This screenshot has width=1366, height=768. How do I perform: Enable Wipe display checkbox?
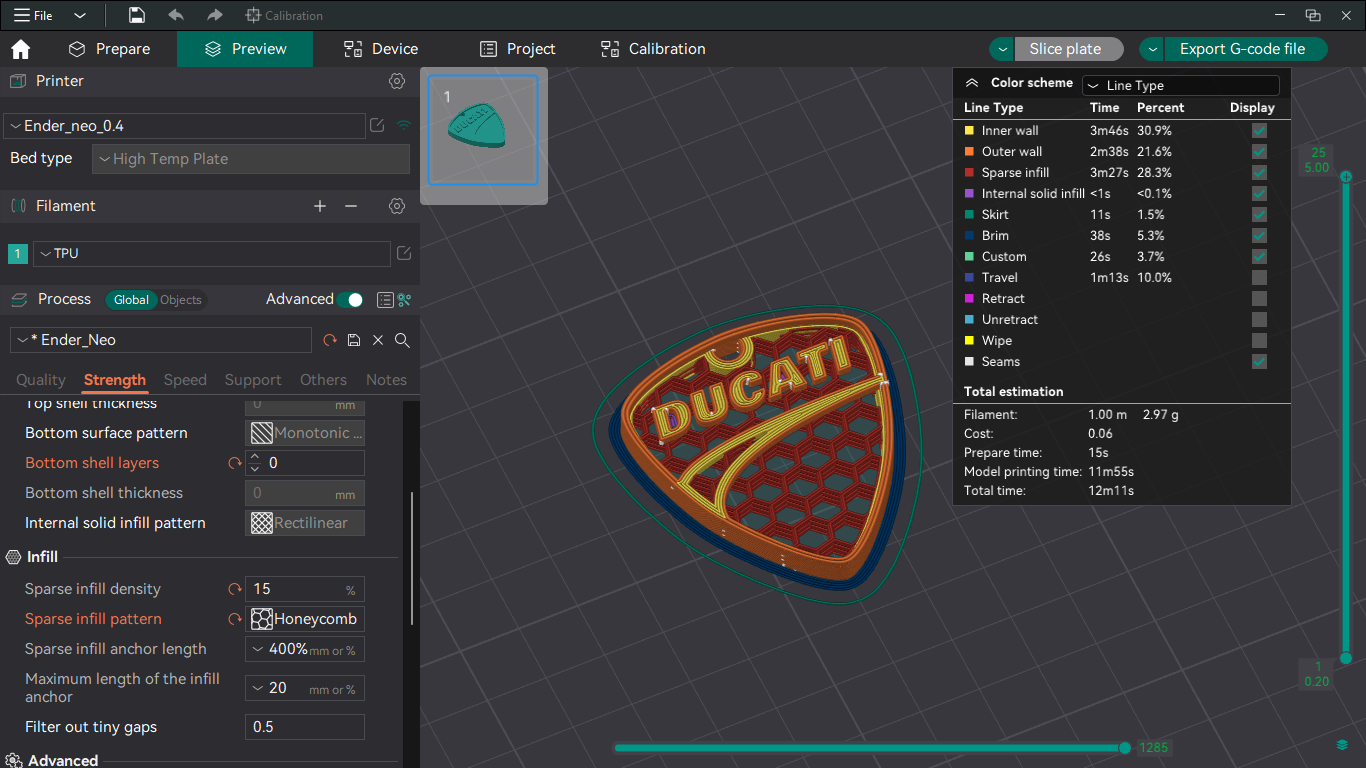(x=1259, y=341)
